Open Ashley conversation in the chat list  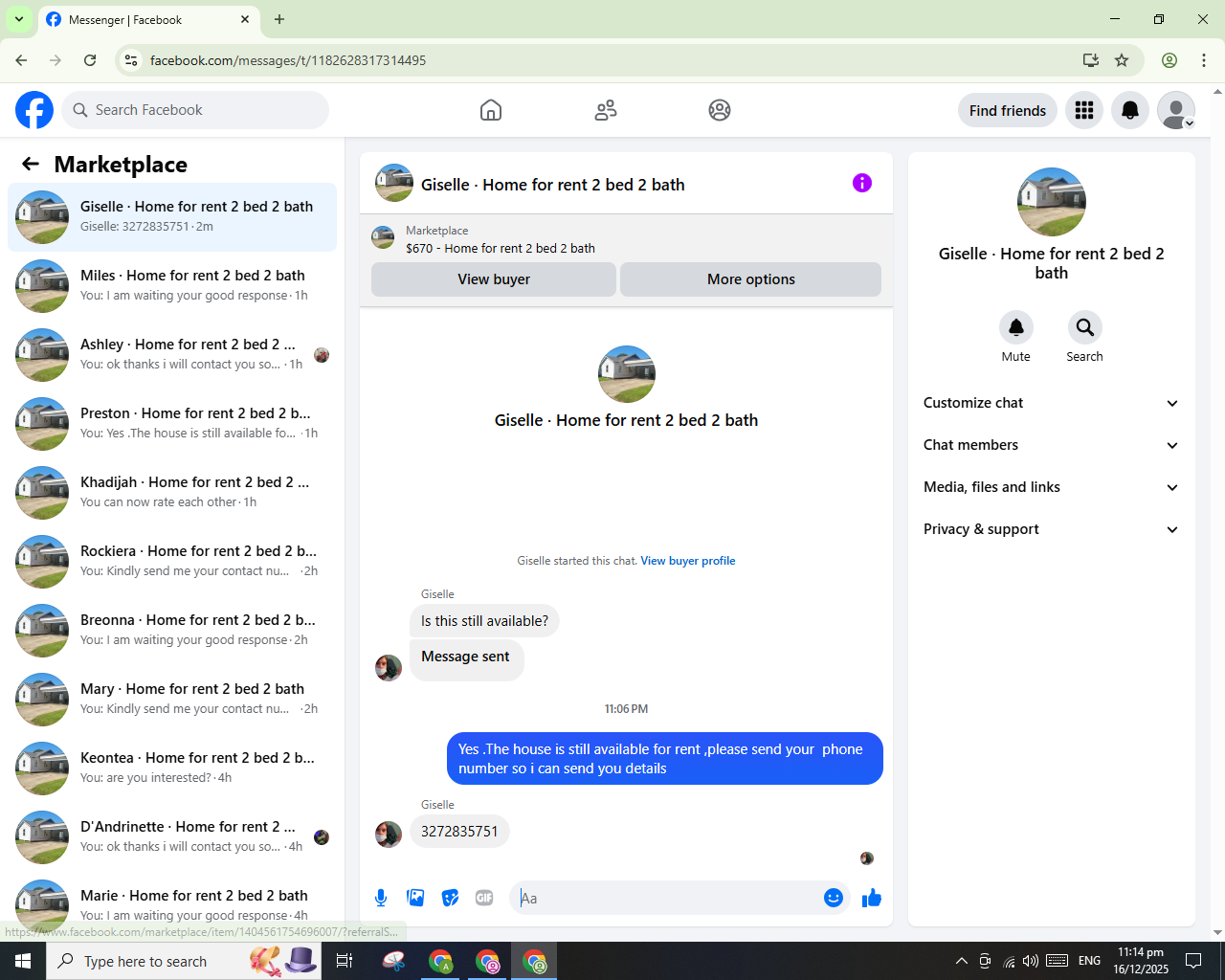click(172, 355)
